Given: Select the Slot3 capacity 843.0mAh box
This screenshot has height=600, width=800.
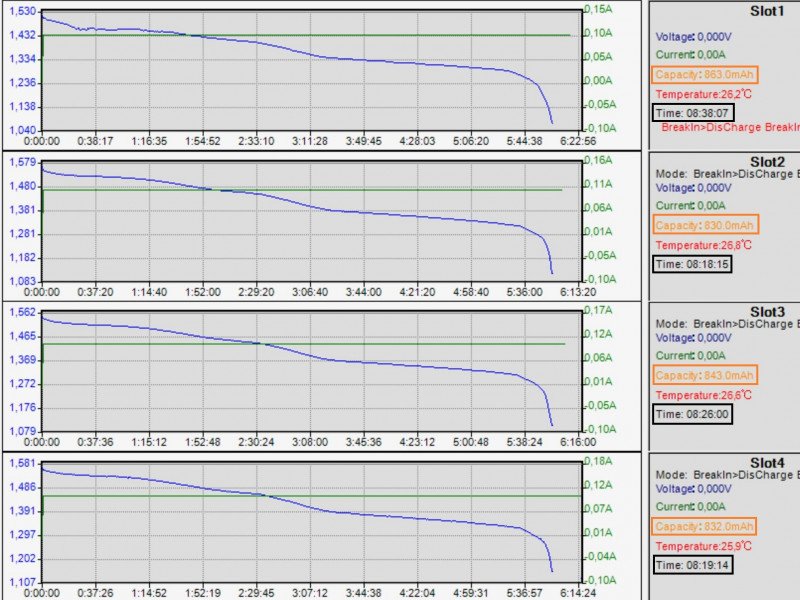Looking at the screenshot, I should (705, 375).
